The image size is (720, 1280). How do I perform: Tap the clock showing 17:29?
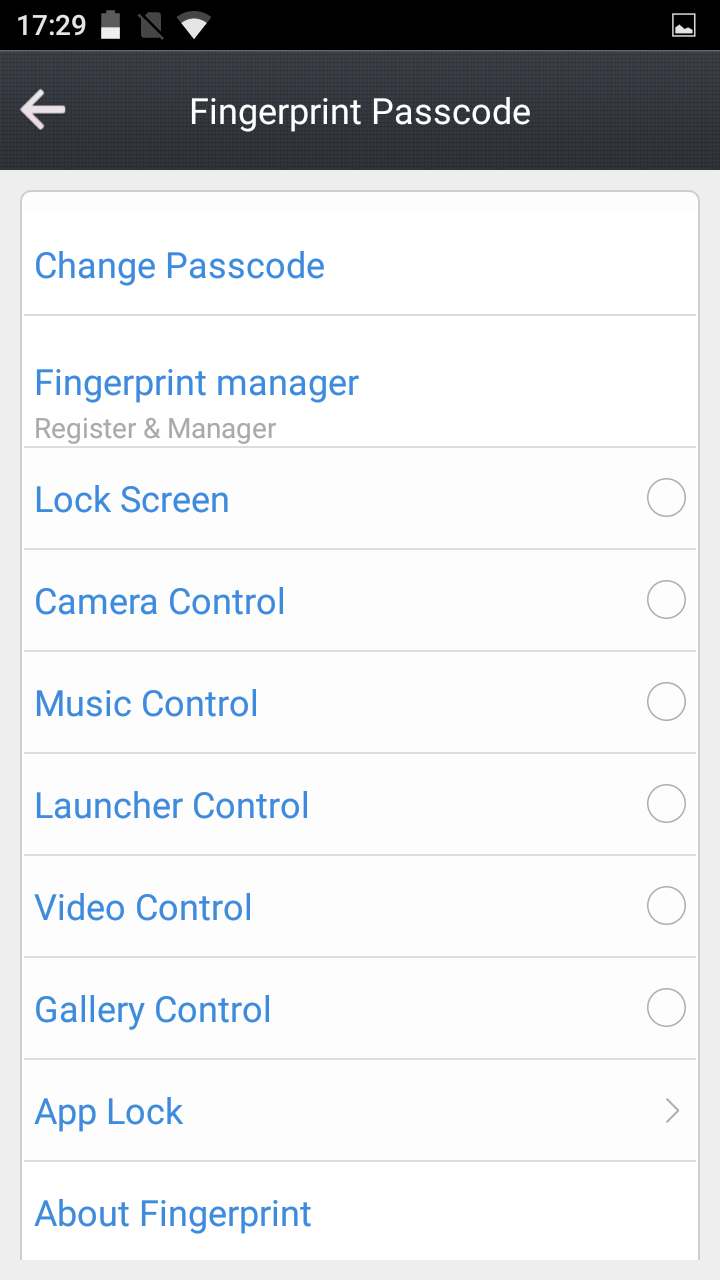point(52,25)
